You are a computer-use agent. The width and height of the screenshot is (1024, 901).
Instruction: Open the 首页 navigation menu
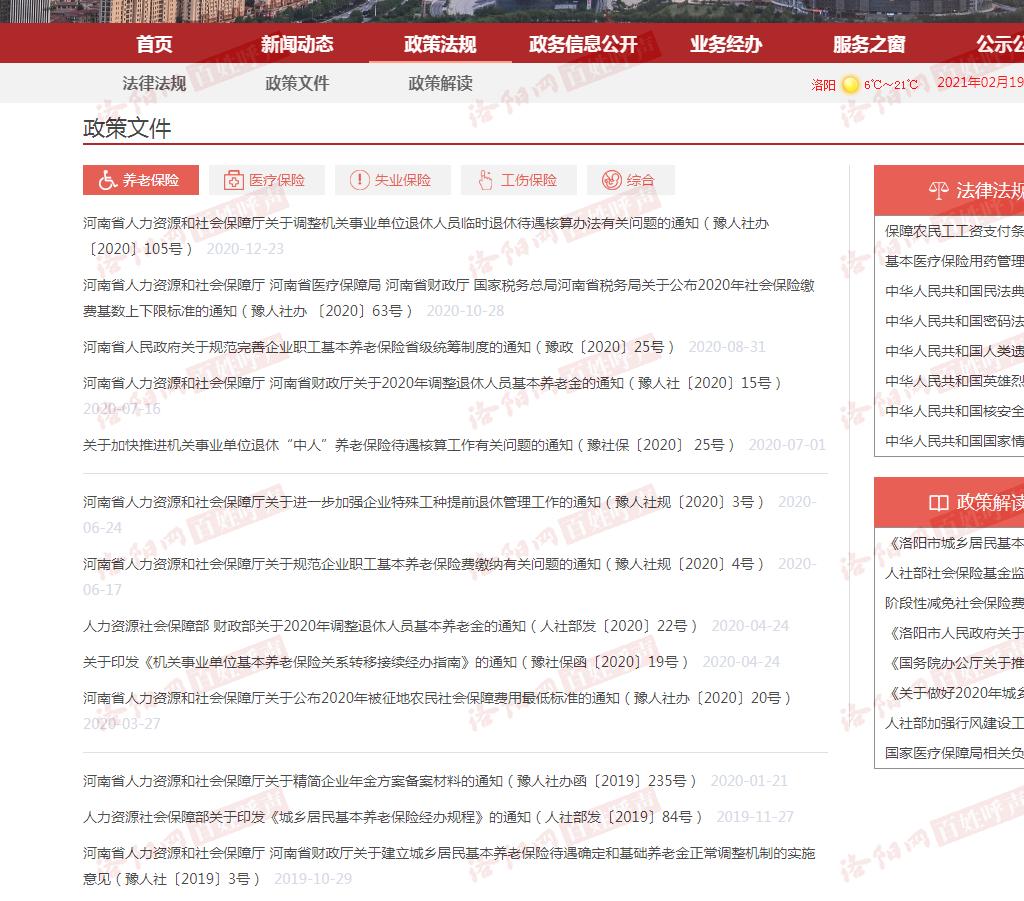pos(154,44)
